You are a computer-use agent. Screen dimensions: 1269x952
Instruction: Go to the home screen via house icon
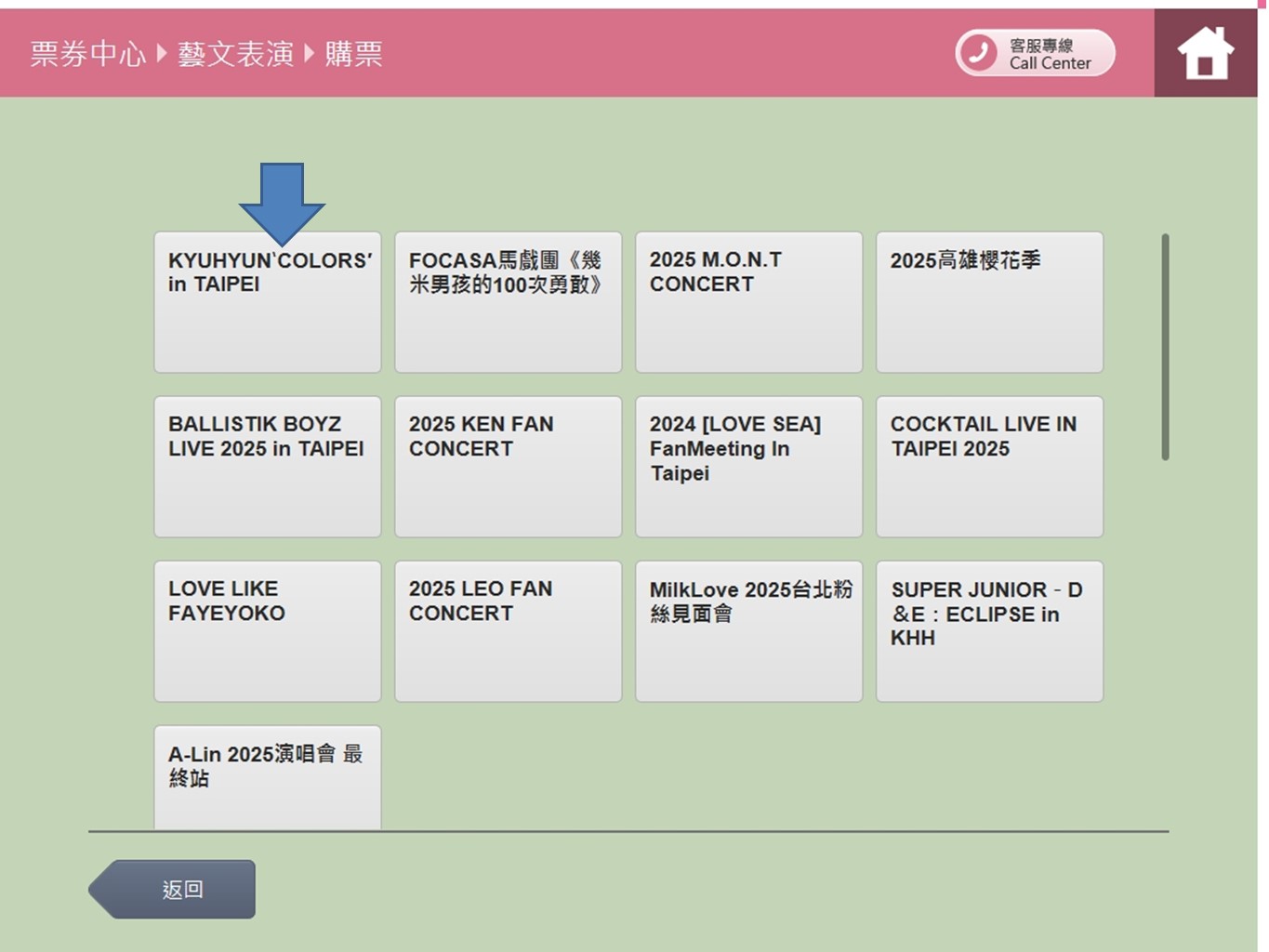click(x=1205, y=53)
